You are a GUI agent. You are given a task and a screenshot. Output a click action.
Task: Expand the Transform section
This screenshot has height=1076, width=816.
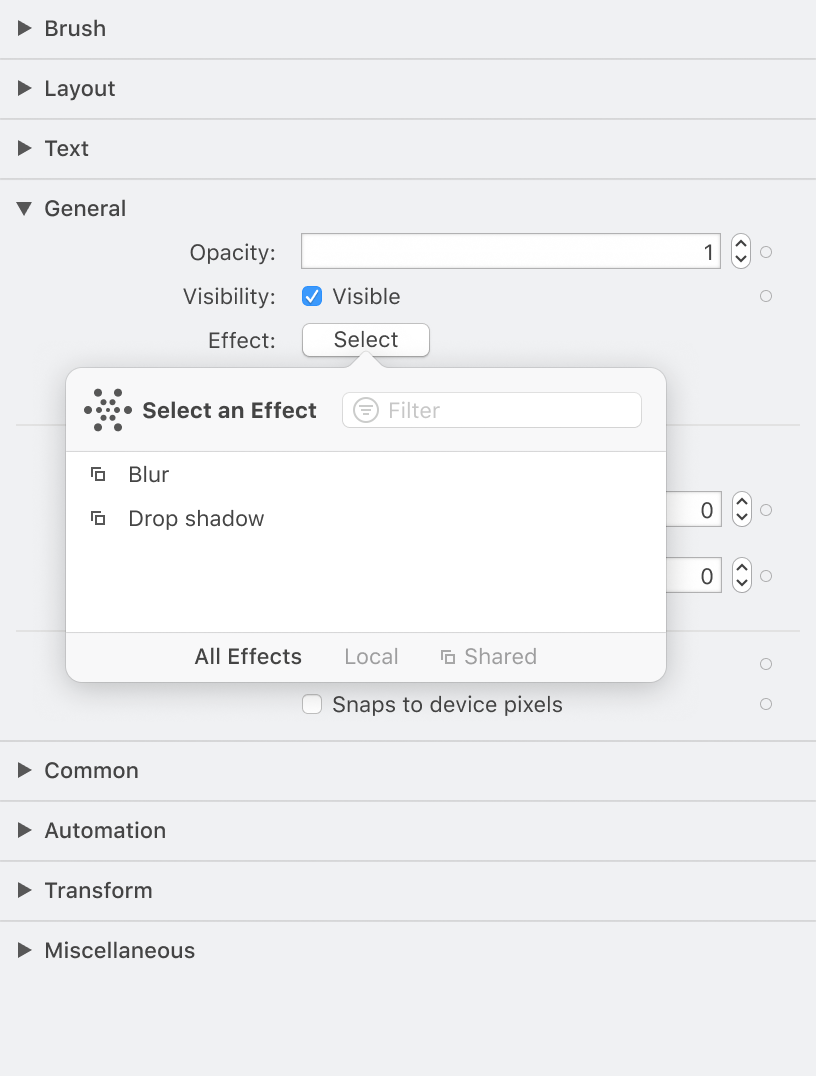tap(24, 890)
